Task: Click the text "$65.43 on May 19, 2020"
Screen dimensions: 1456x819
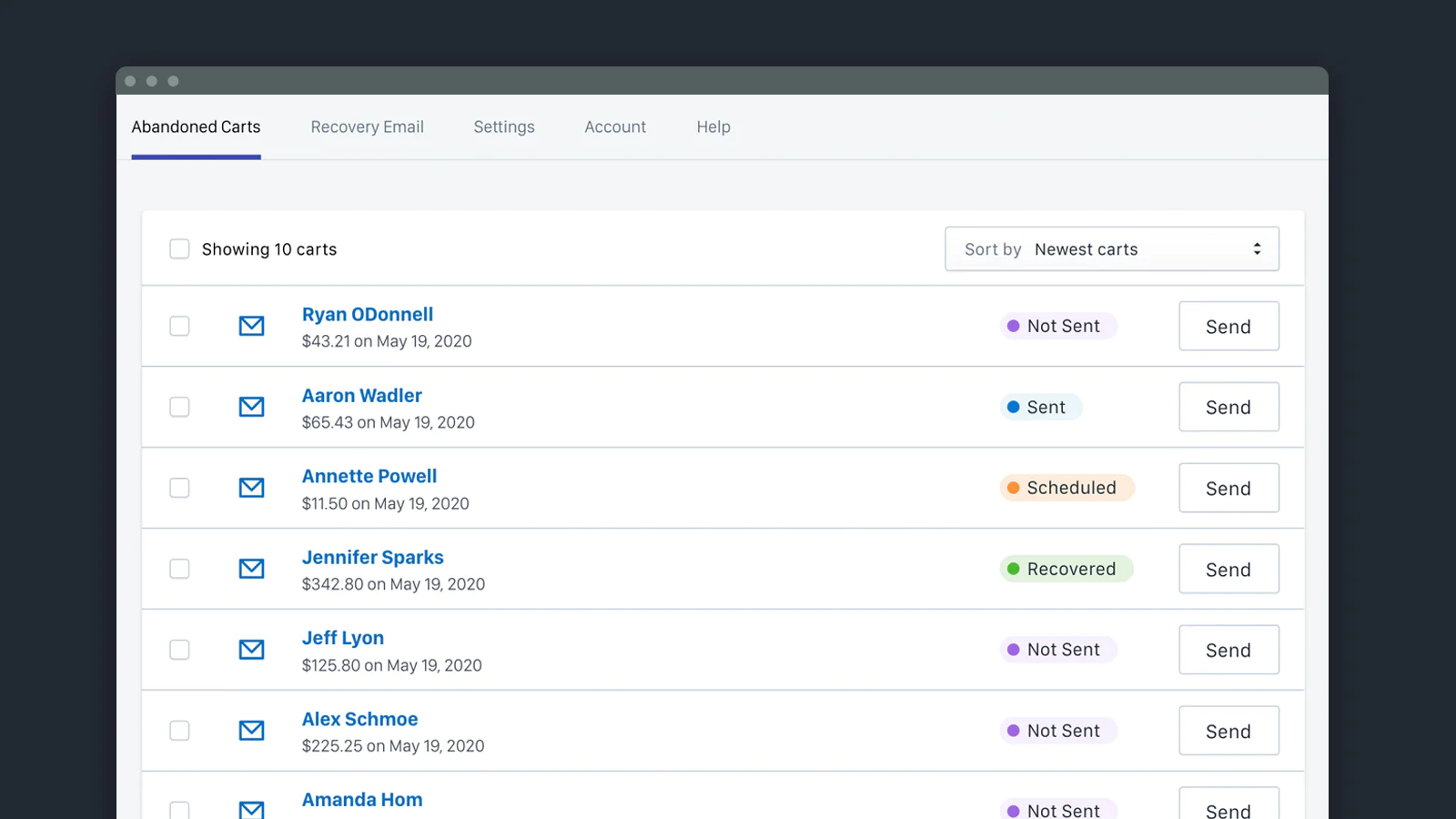Action: [389, 422]
